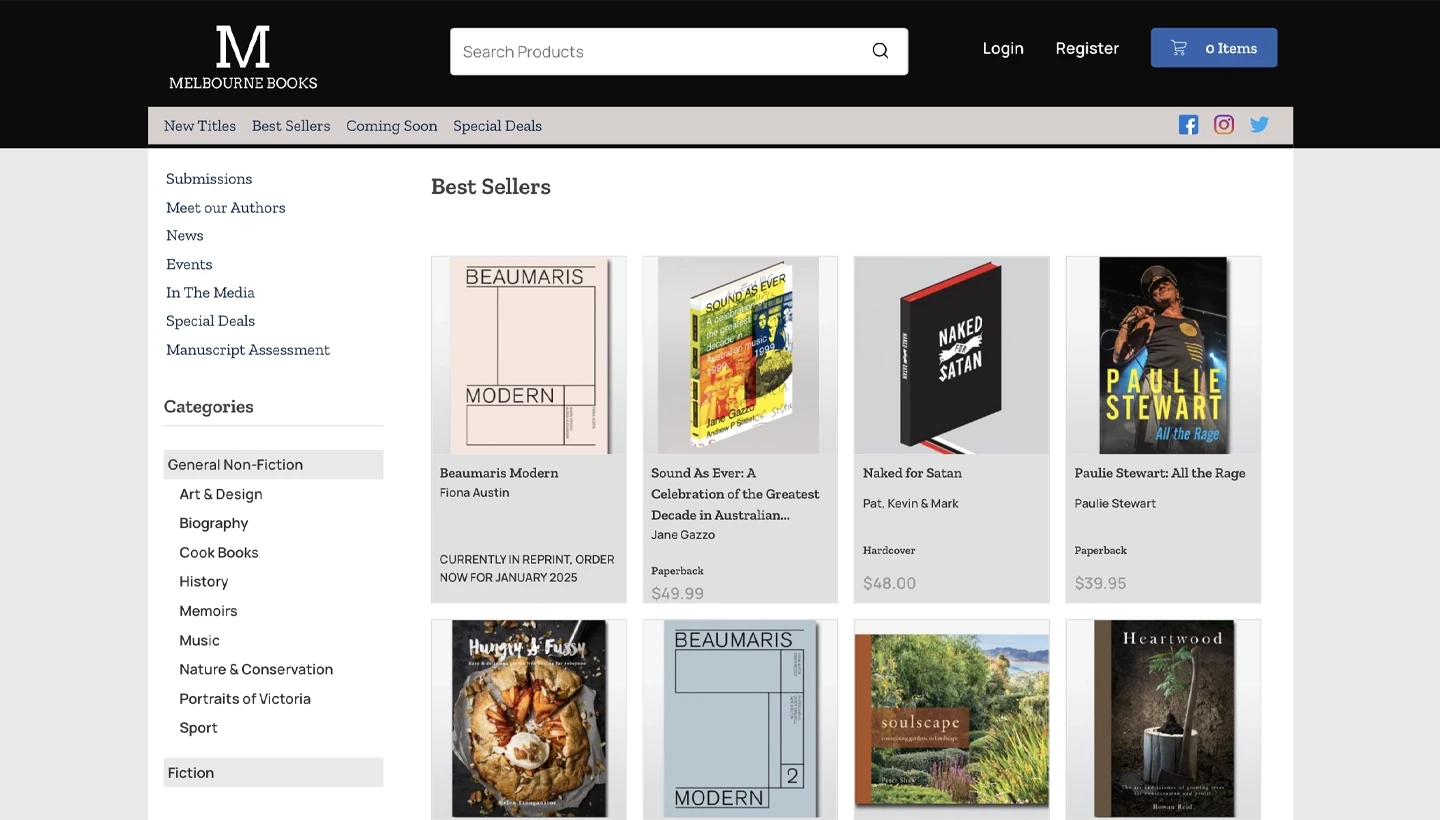Image resolution: width=1440 pixels, height=820 pixels.
Task: Click the Naked for Satan title
Action: 912,473
